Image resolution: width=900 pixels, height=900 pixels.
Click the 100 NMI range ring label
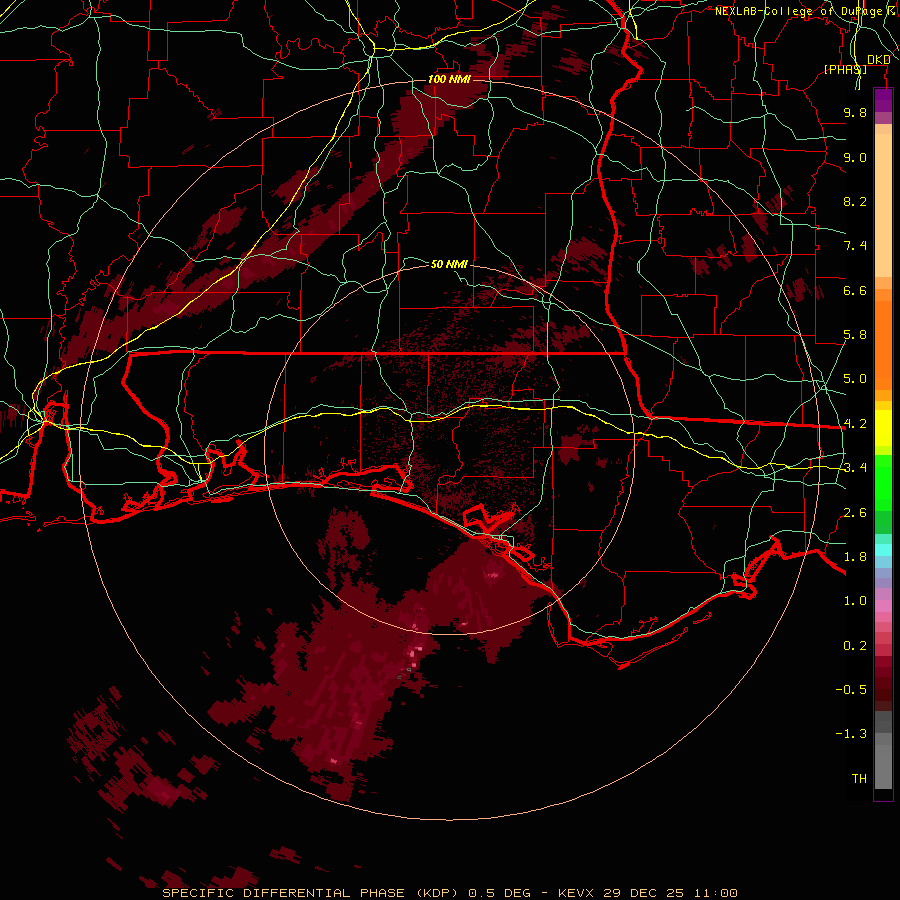[449, 79]
